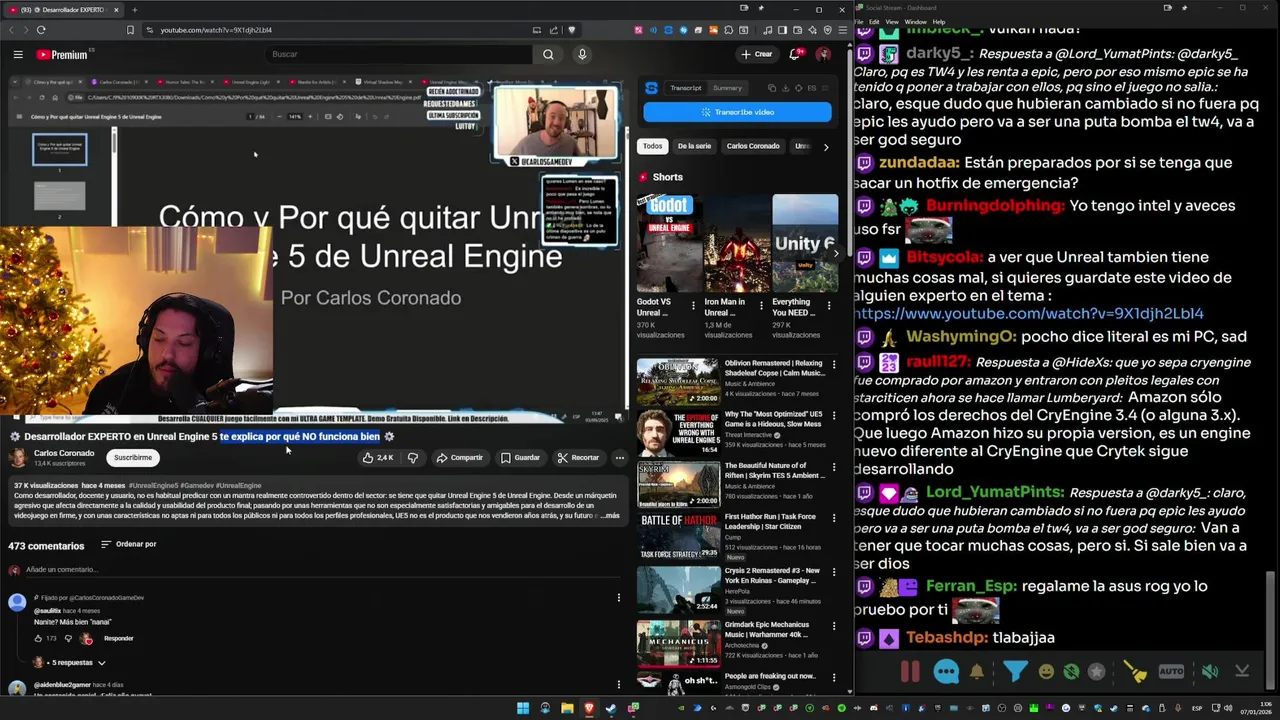The width and height of the screenshot is (1280, 720).
Task: Toggle Social Stream AUTO mode
Action: [1171, 672]
